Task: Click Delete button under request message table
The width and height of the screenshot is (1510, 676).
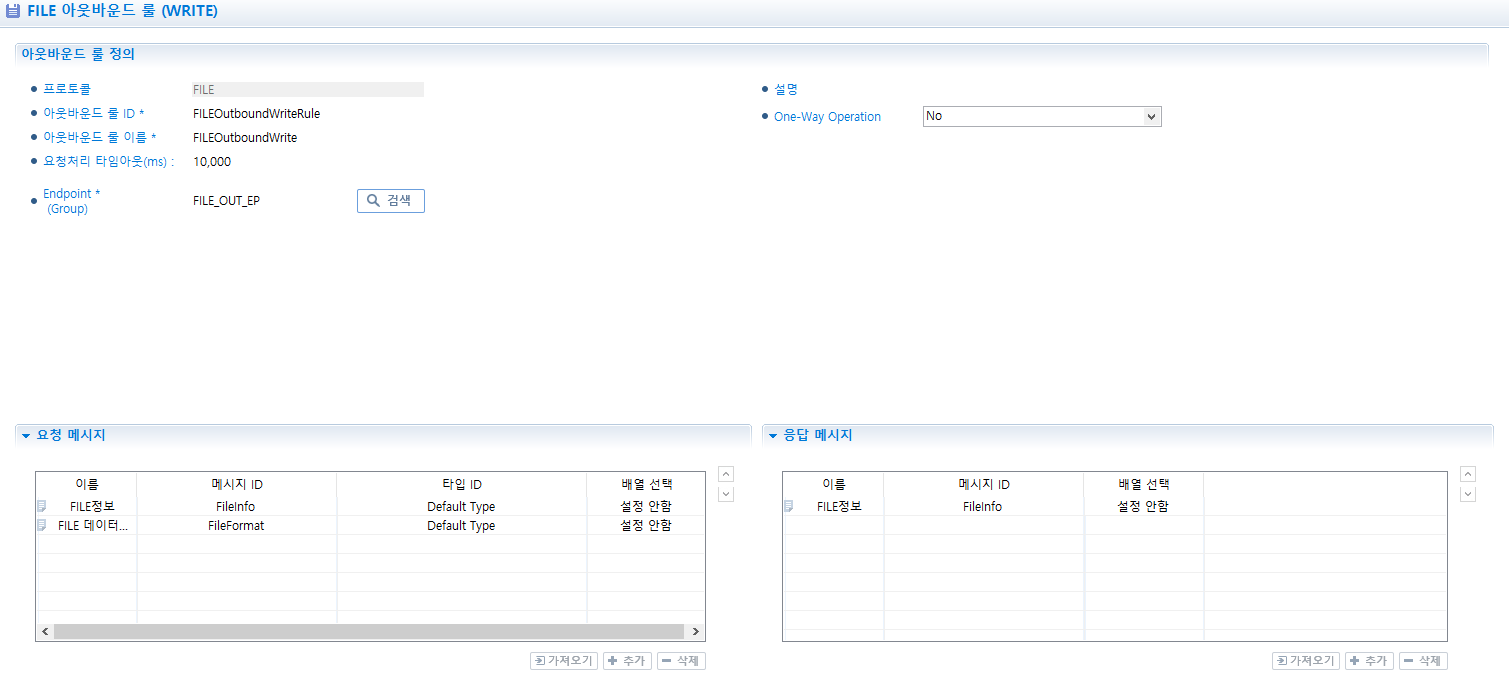Action: click(681, 661)
